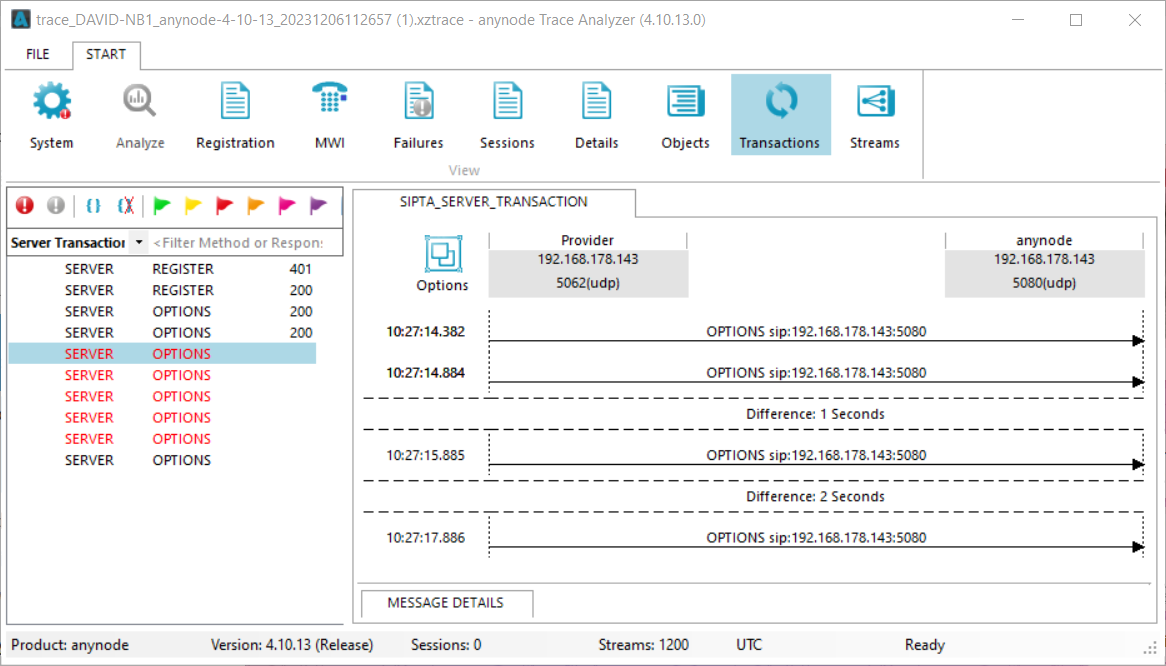Toggle the gray info filter
Image resolution: width=1166 pixels, height=666 pixels.
55,205
